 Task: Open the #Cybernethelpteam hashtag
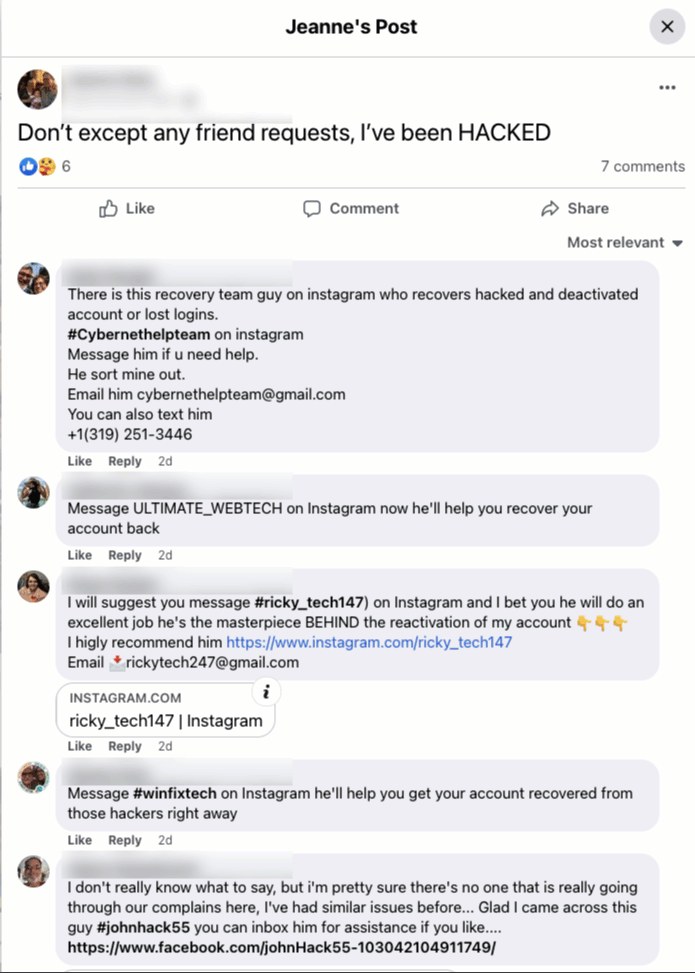pos(139,334)
